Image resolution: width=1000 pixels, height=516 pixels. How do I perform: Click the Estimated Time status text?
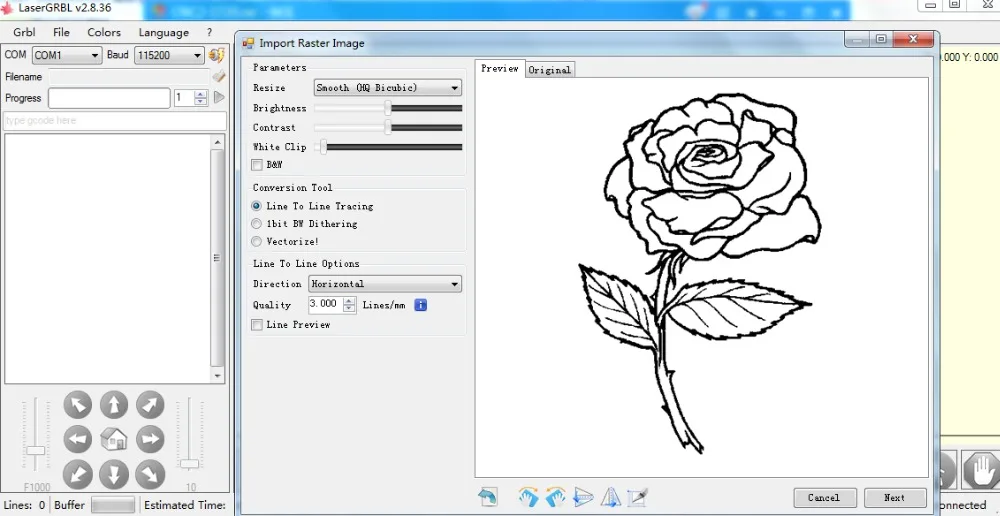pos(185,505)
